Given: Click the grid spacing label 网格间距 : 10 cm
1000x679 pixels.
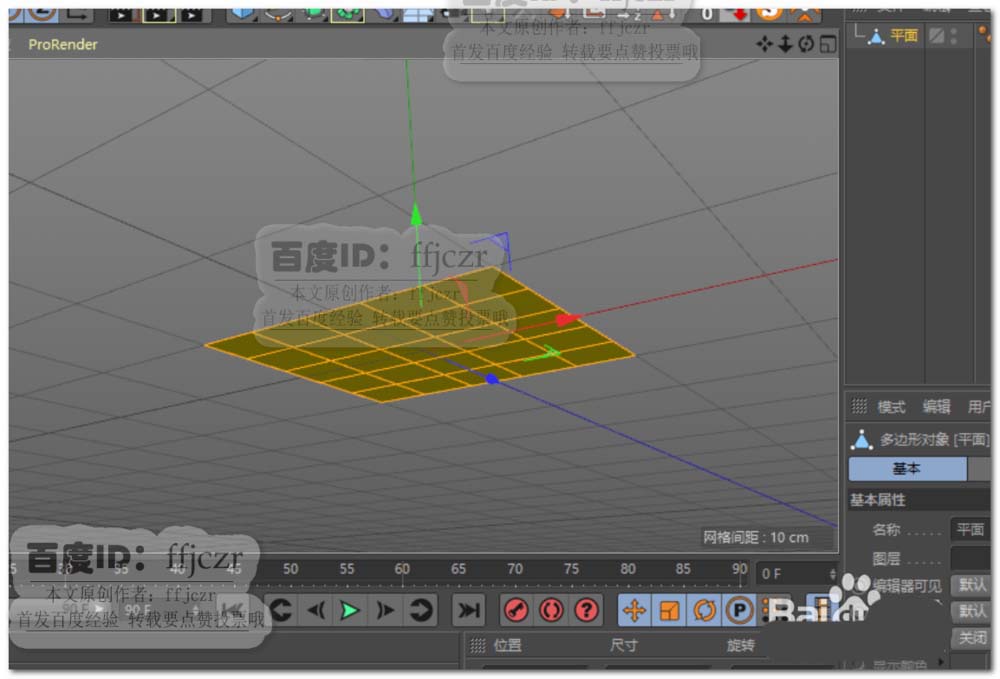Looking at the screenshot, I should pyautogui.click(x=756, y=537).
